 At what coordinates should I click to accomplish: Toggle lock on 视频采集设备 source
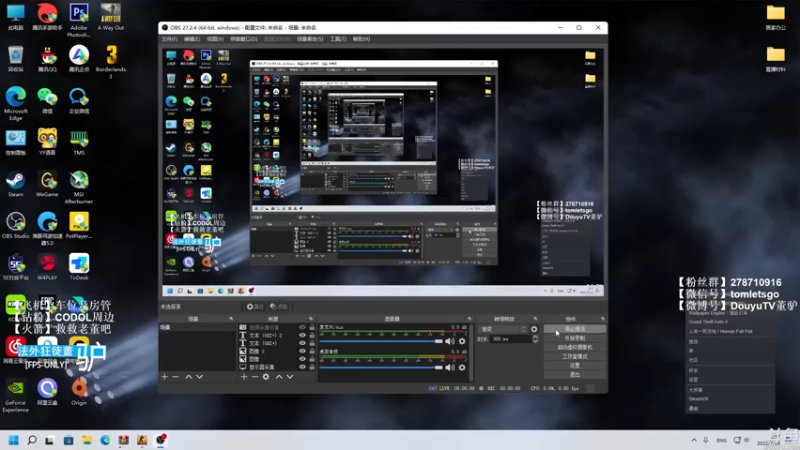[x=312, y=328]
